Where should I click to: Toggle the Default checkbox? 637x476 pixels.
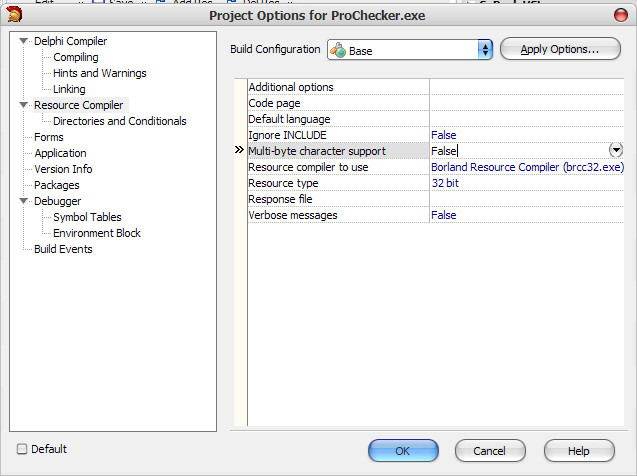coord(22,449)
